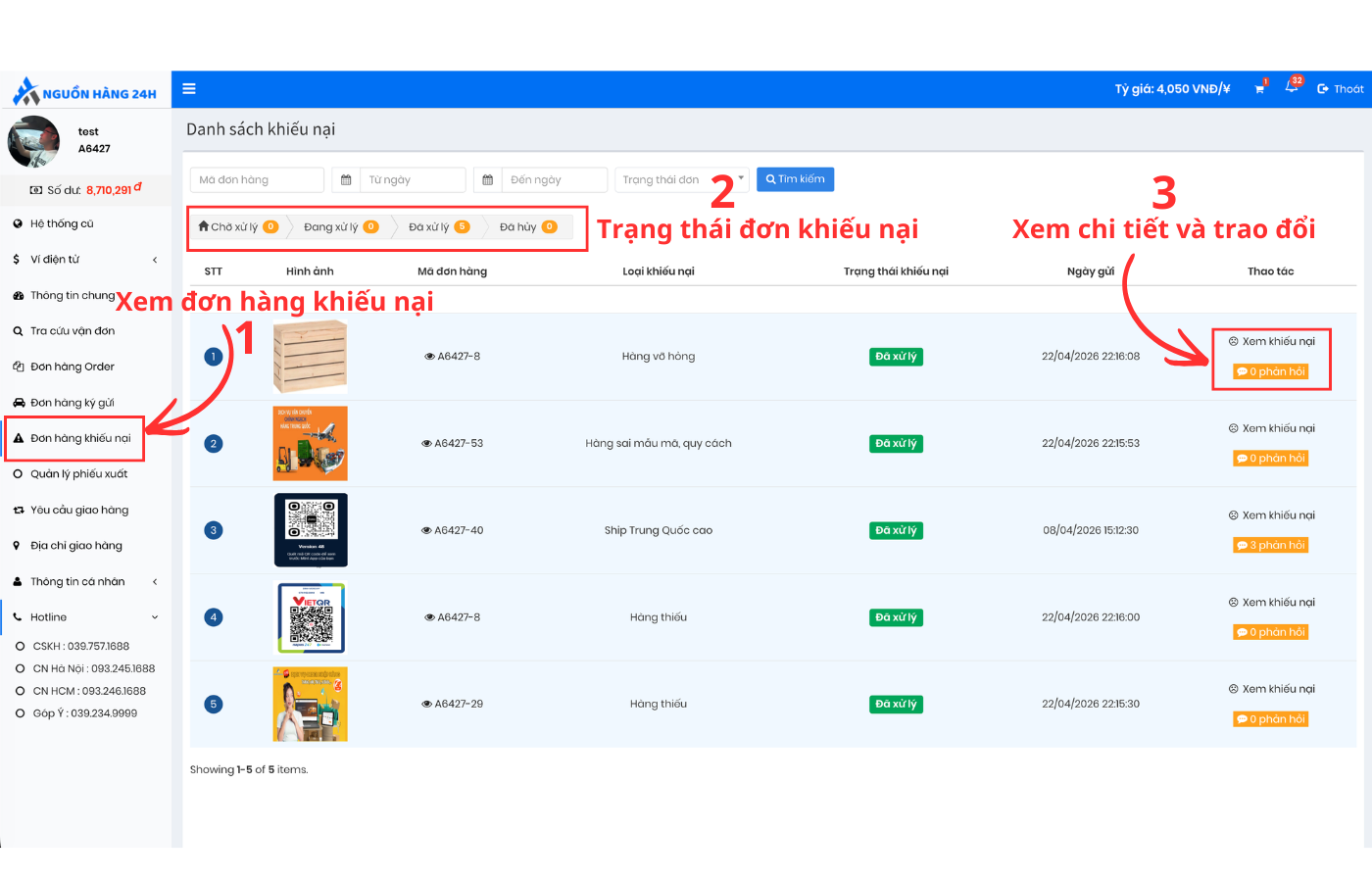
Task: Click eye icon next to order A6427-53
Action: (x=427, y=444)
